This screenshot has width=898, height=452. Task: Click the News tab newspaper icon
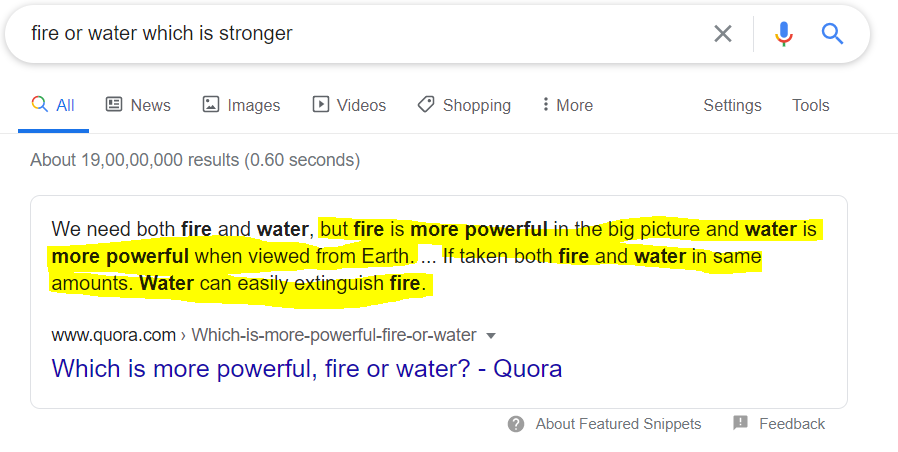114,104
